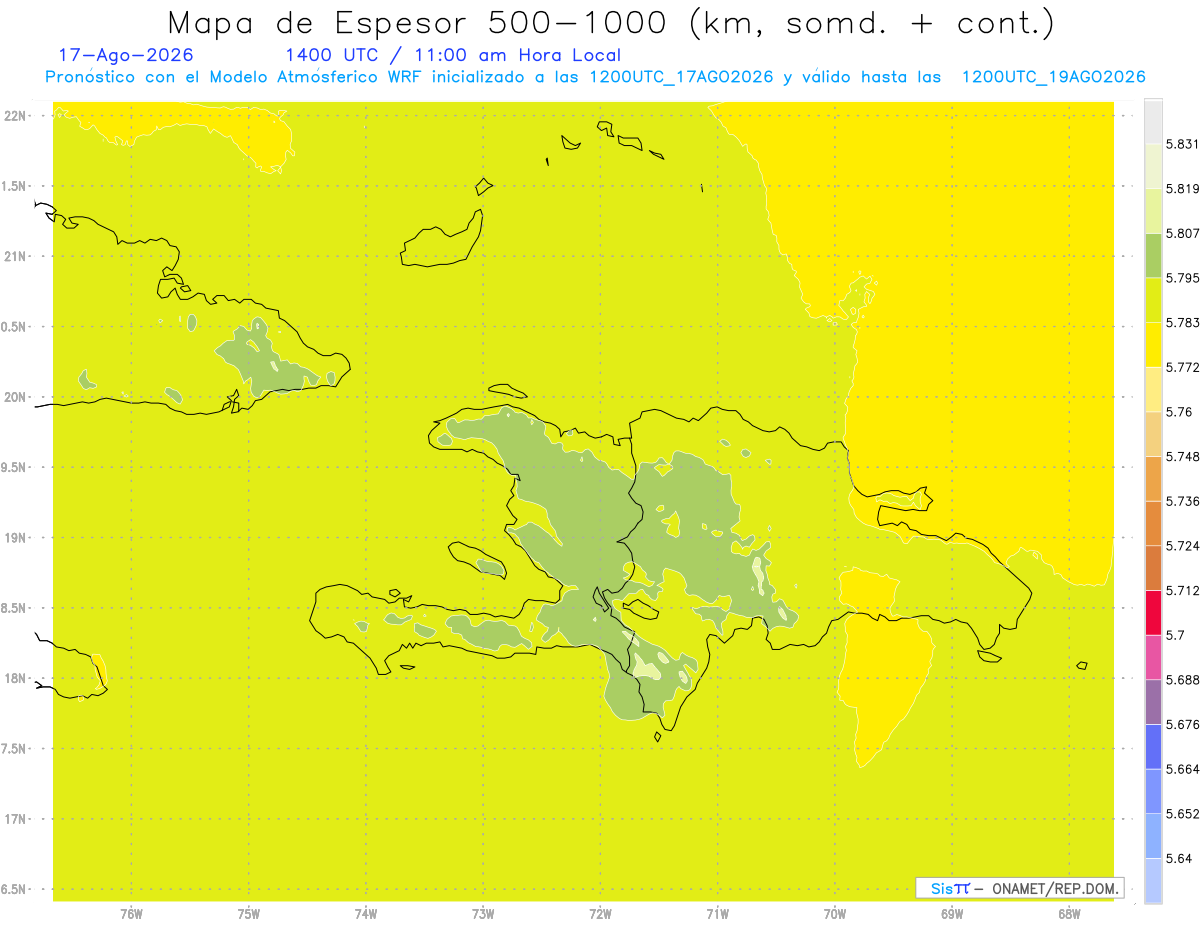Click the time label '1400 UTC / 11:00 am Hora Local'
The image size is (1200, 927).
tap(453, 55)
